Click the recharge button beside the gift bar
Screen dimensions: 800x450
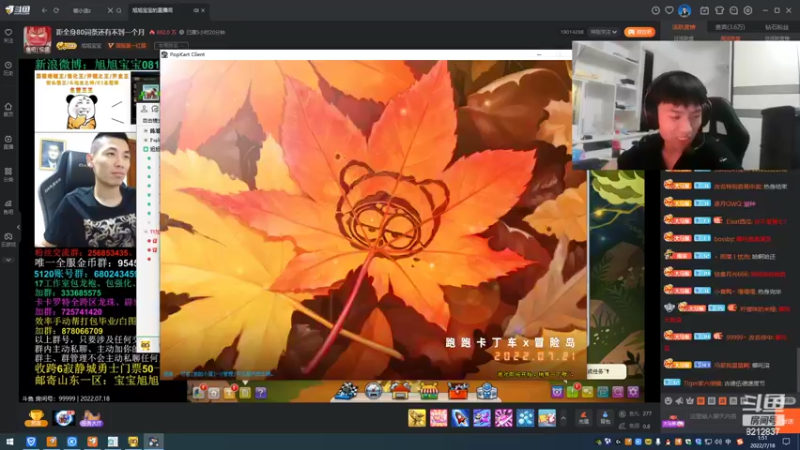pyautogui.click(x=584, y=418)
